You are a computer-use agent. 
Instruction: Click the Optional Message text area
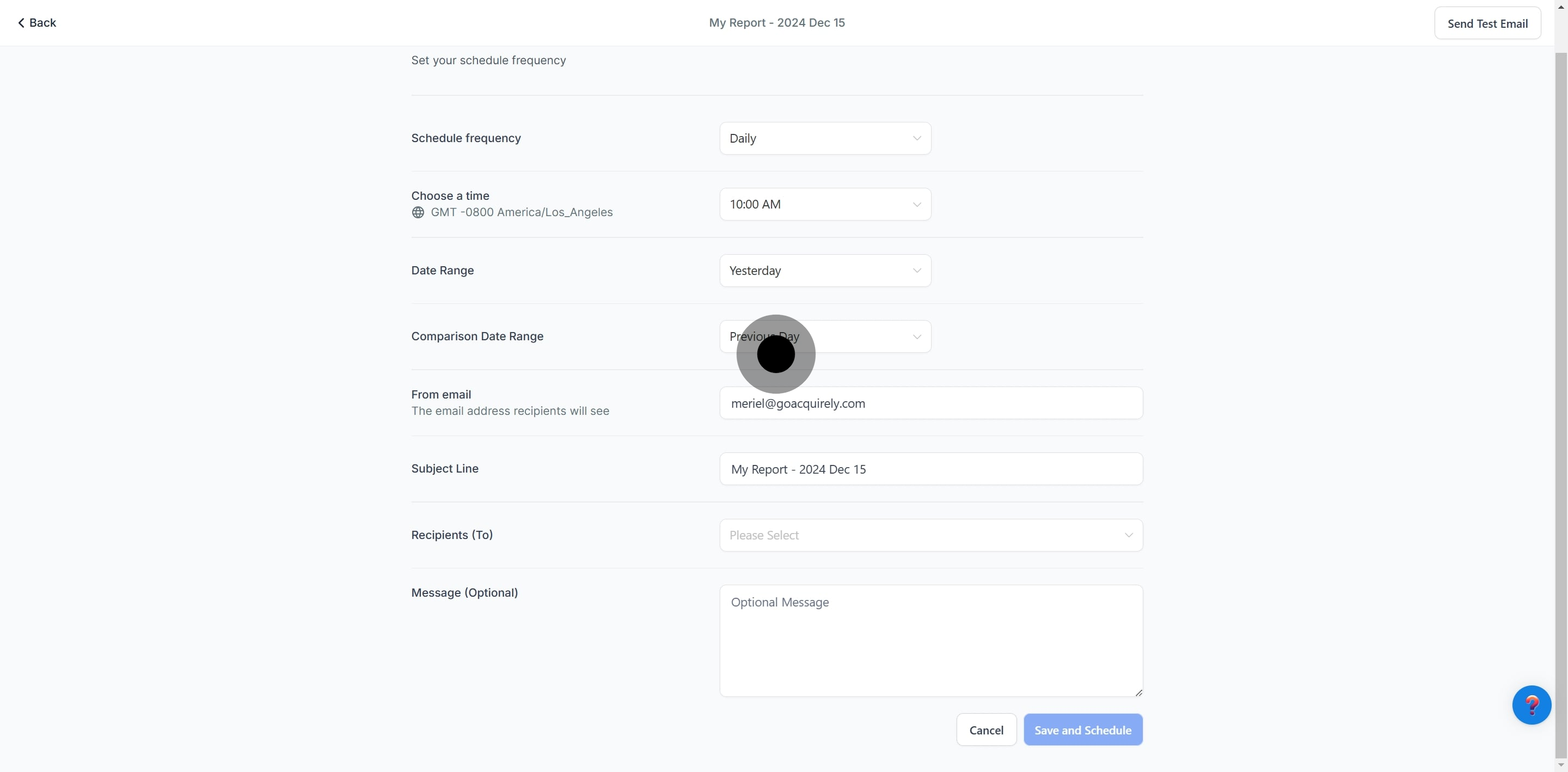930,640
